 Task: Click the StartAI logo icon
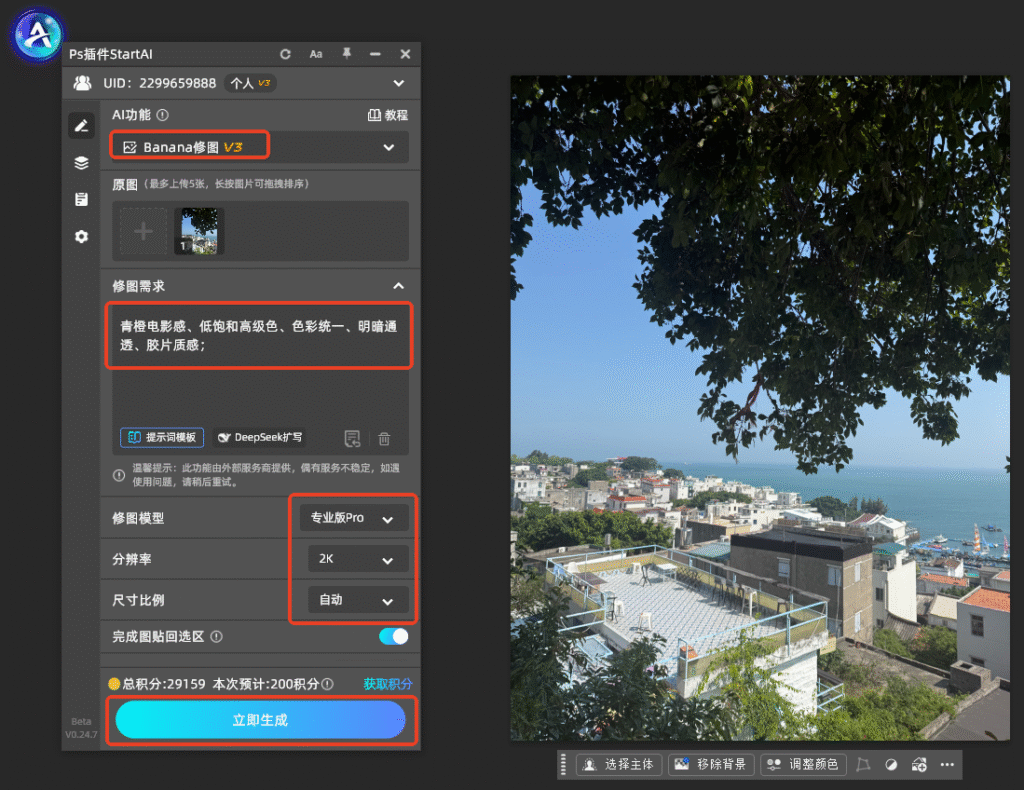coord(38,35)
